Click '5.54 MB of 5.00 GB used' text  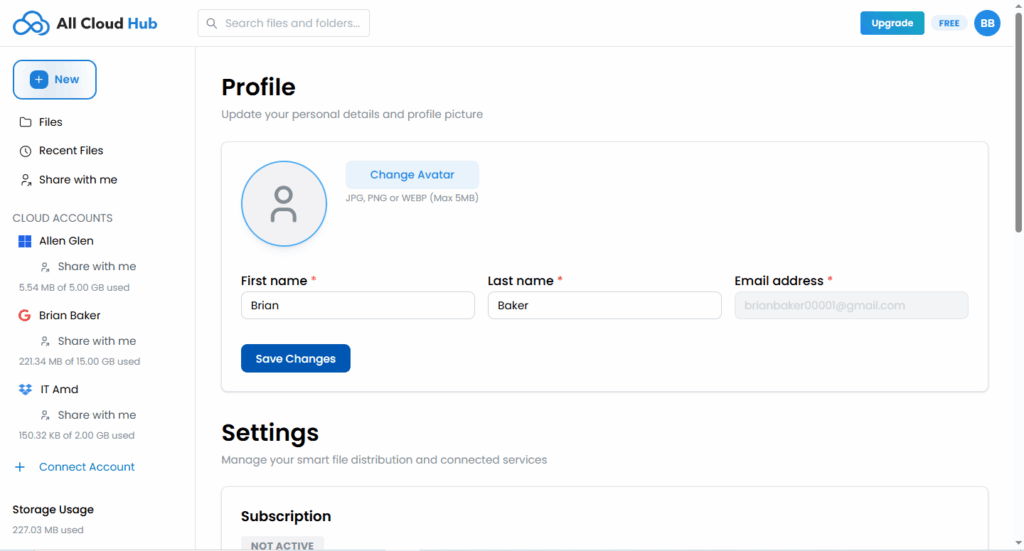[x=74, y=287]
